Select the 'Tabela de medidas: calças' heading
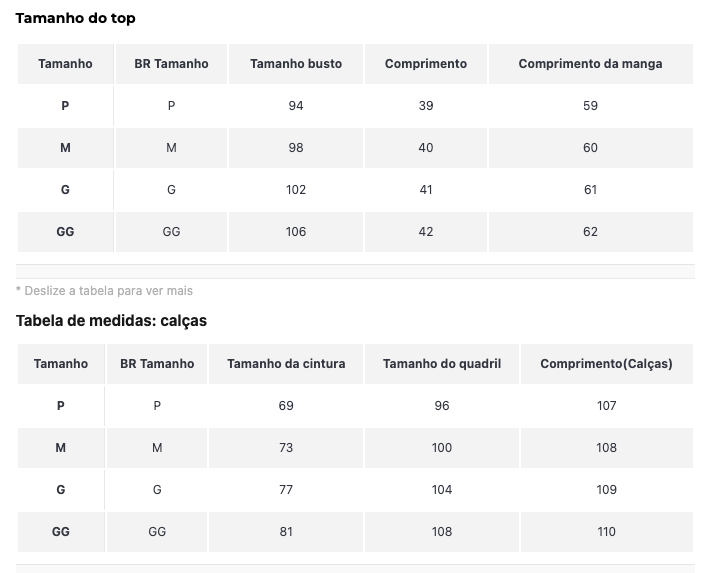 click(111, 321)
